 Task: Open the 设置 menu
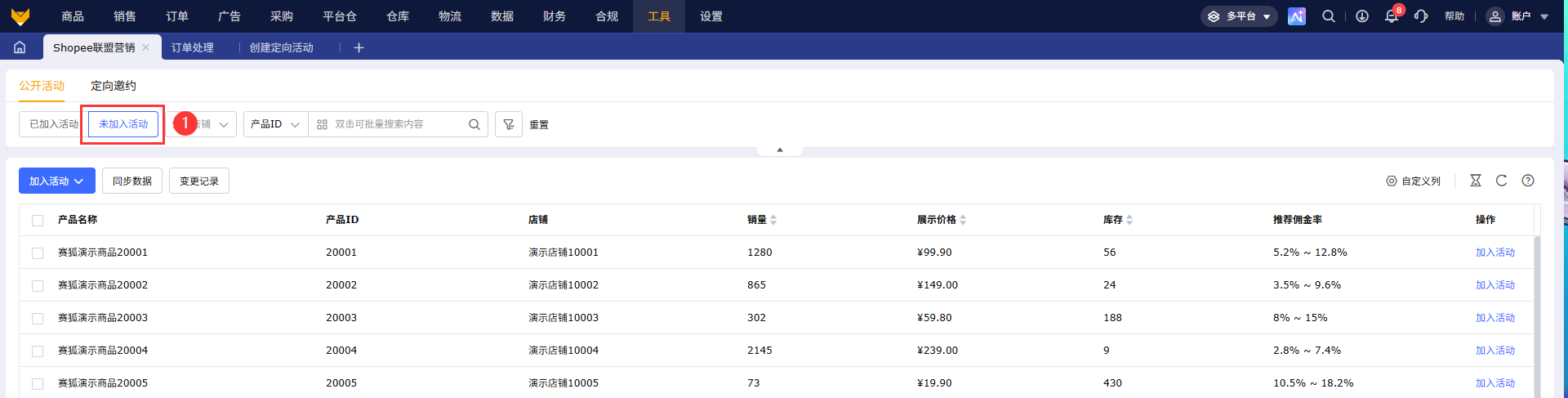(711, 16)
